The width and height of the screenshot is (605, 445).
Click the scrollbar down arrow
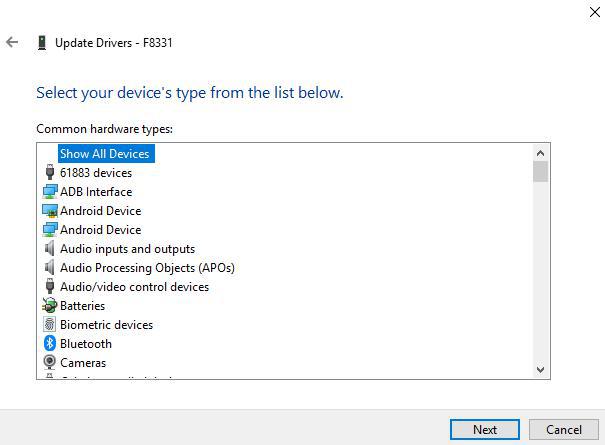coord(541,370)
